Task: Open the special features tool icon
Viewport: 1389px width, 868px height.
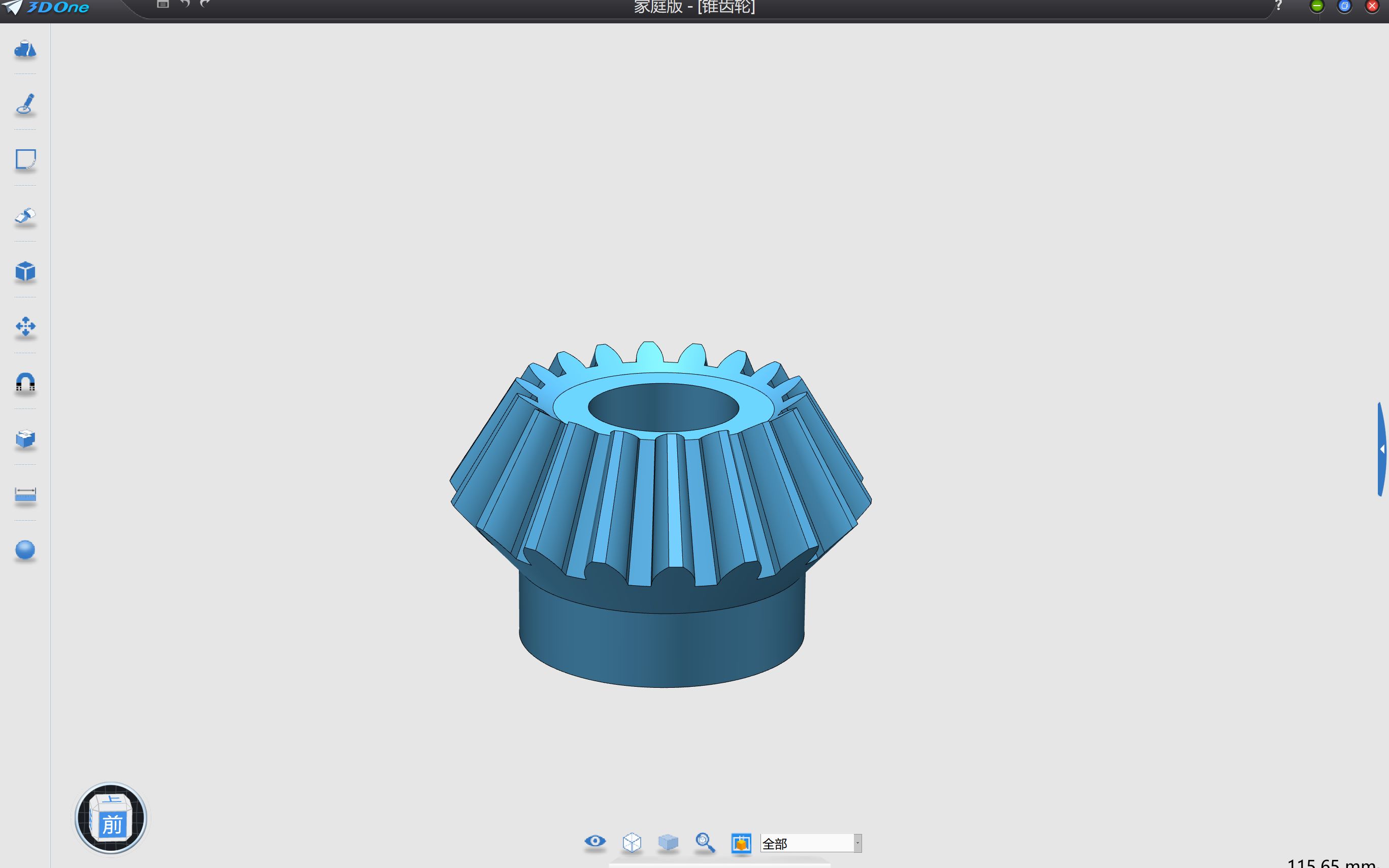Action: [x=25, y=216]
